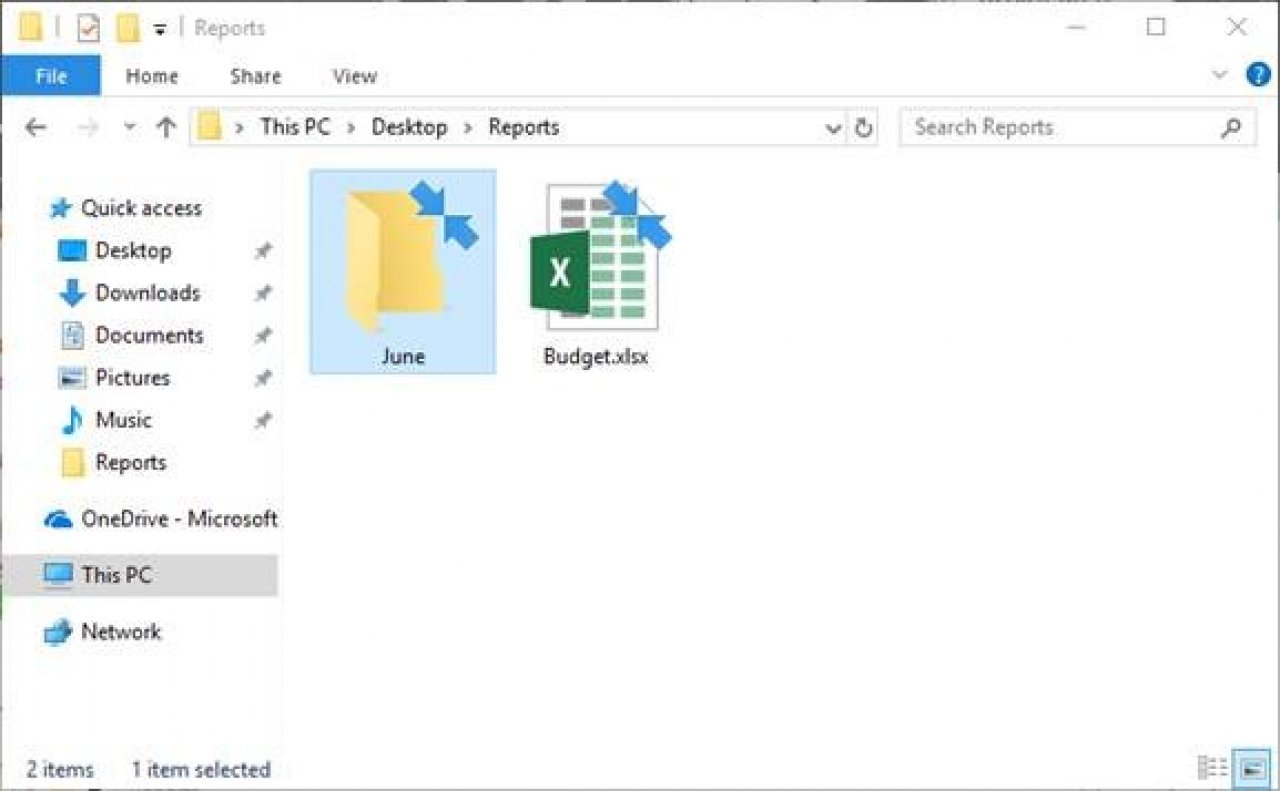Viewport: 1280px width, 791px height.
Task: Click New Folder icon in title bar
Action: tap(127, 28)
